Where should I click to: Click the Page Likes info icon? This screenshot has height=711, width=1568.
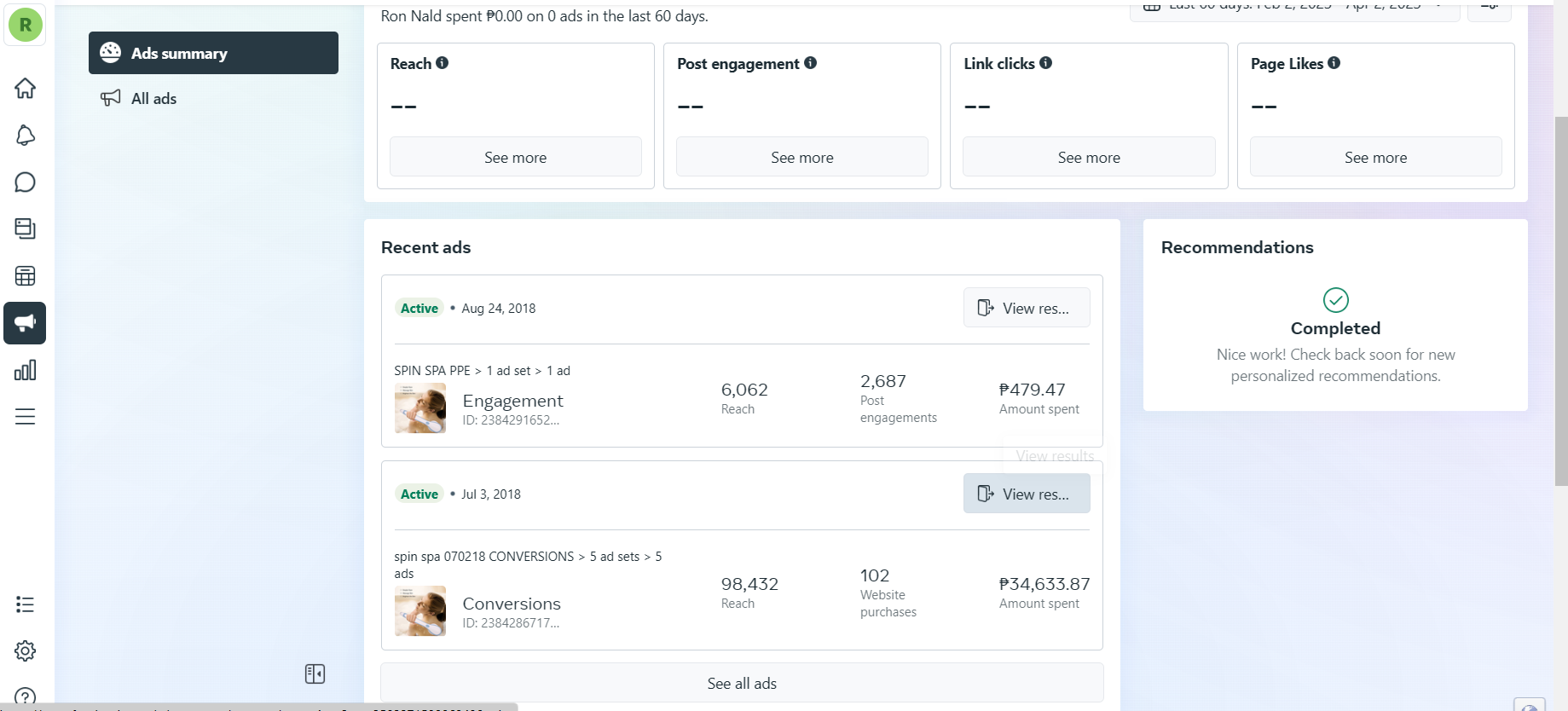pyautogui.click(x=1334, y=63)
